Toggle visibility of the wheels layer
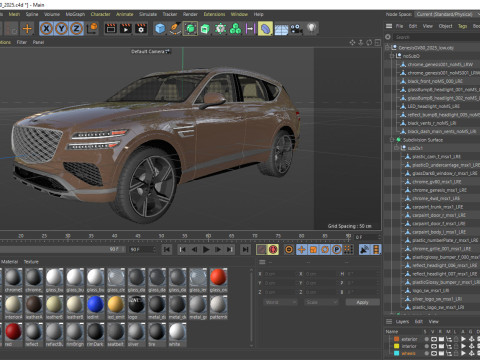 (434, 353)
